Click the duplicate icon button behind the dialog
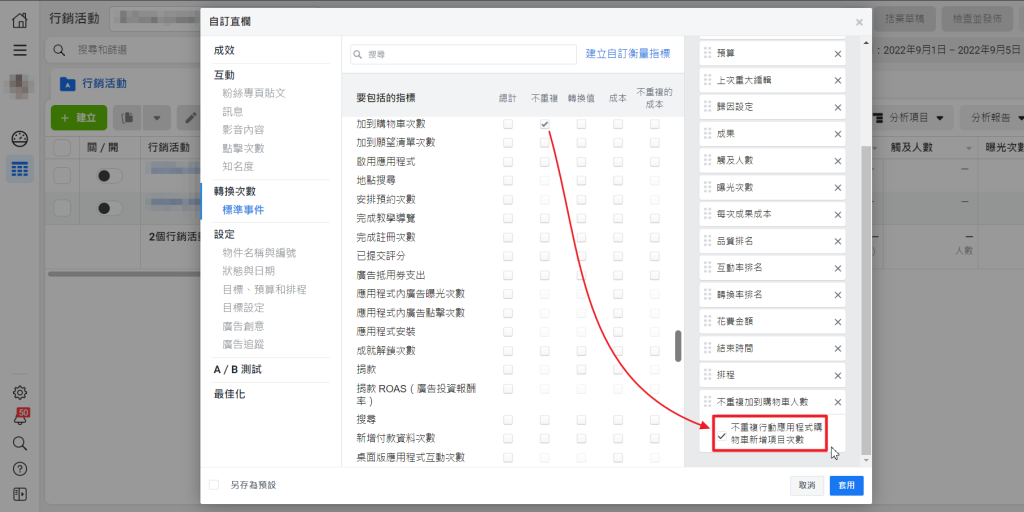The width and height of the screenshot is (1024, 512). point(127,118)
